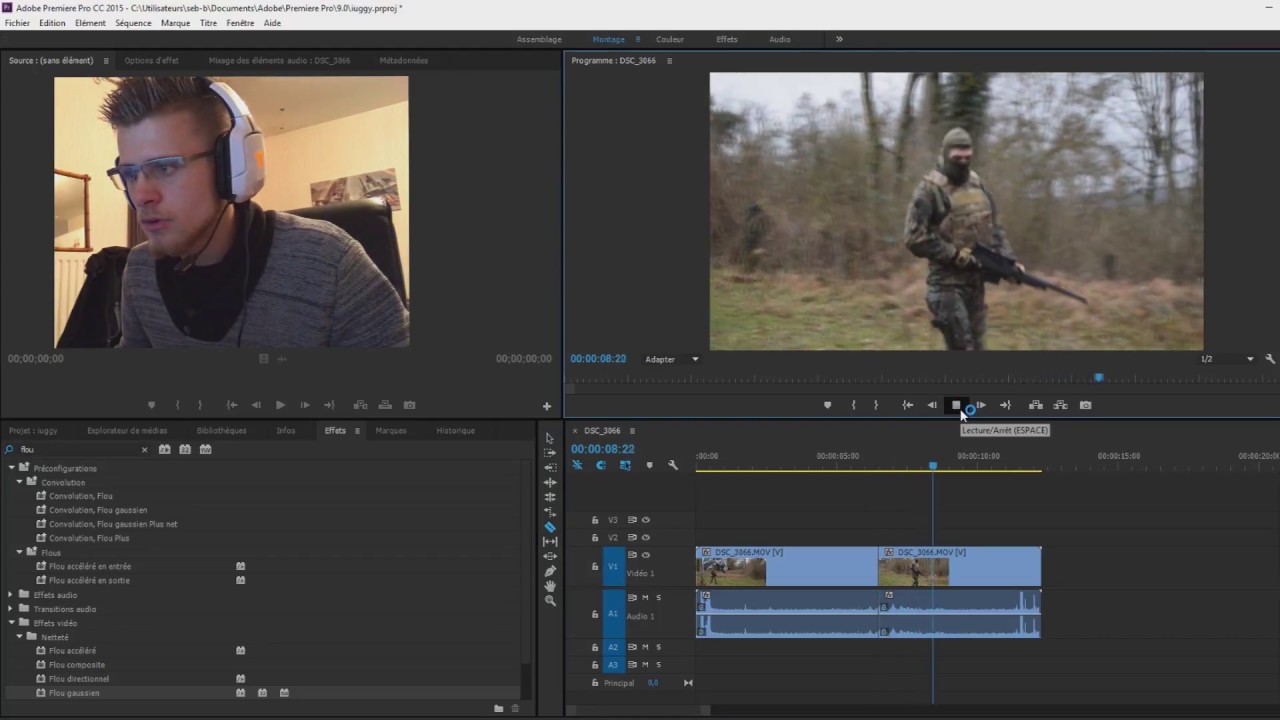Screen dimensions: 1280x720
Task: Go to In point in Program monitor
Action: [x=907, y=405]
